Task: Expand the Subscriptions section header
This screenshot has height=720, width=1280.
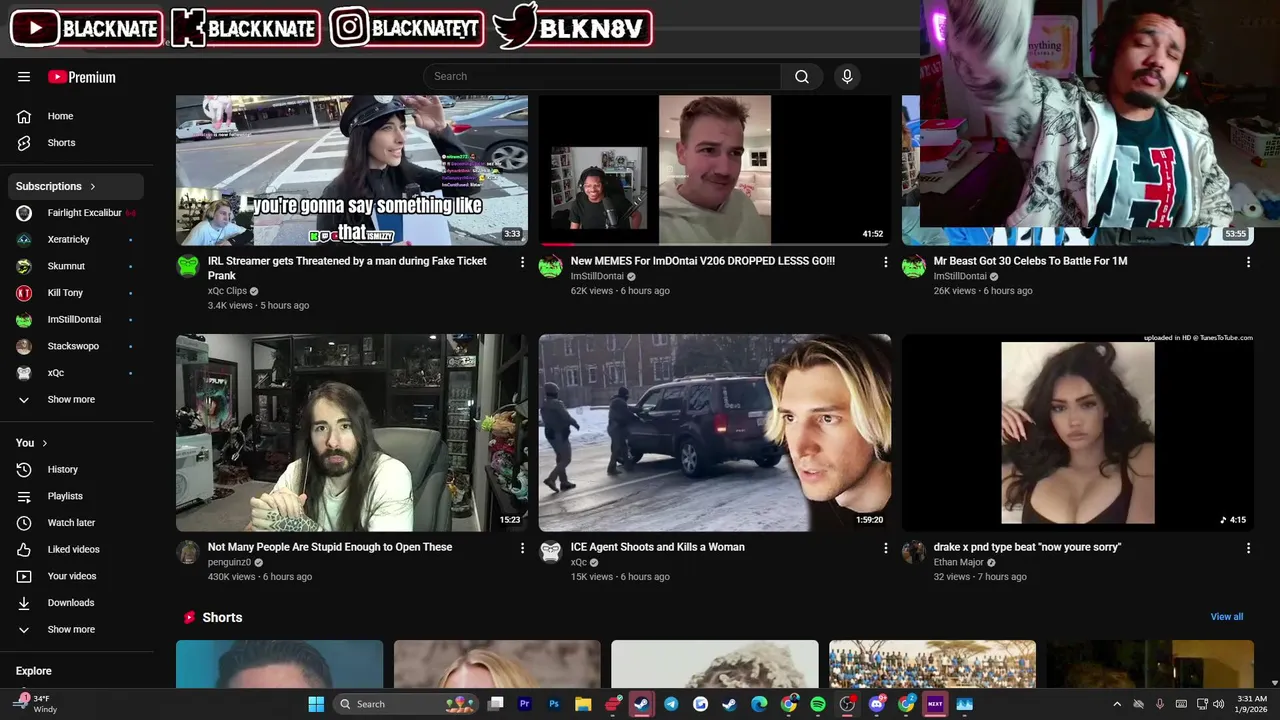Action: point(77,186)
